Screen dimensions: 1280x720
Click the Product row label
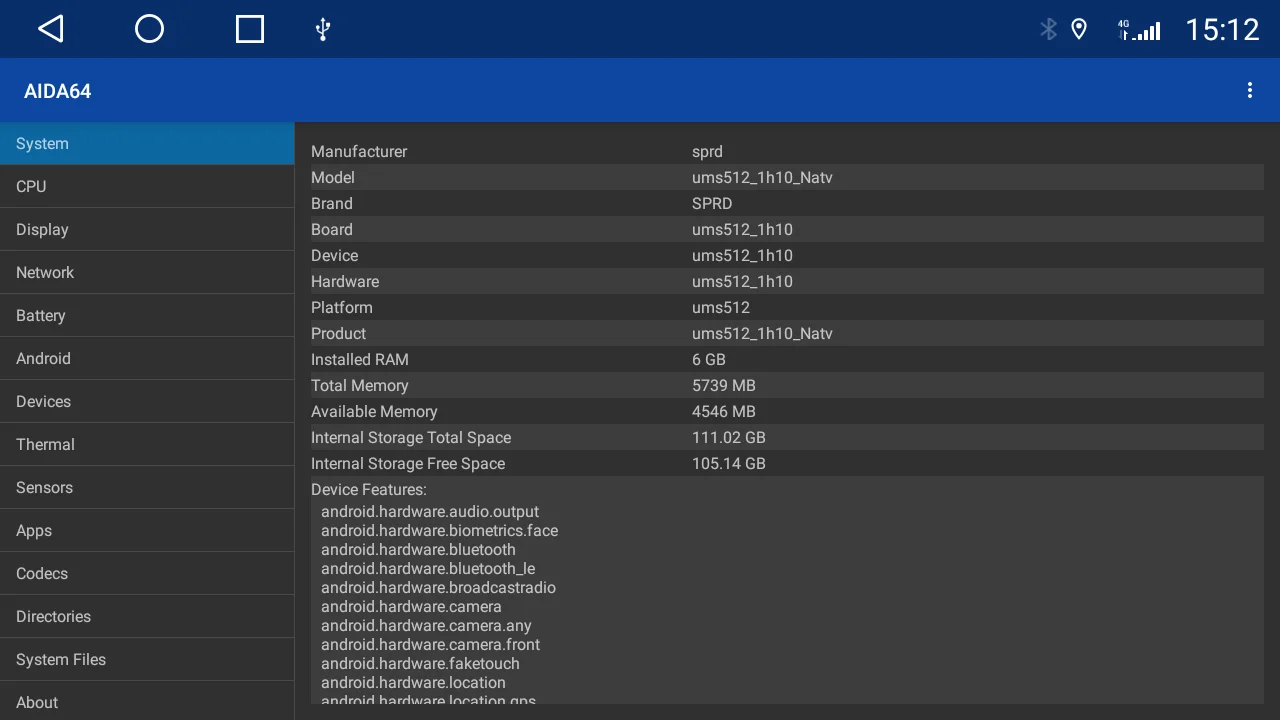[x=338, y=334]
